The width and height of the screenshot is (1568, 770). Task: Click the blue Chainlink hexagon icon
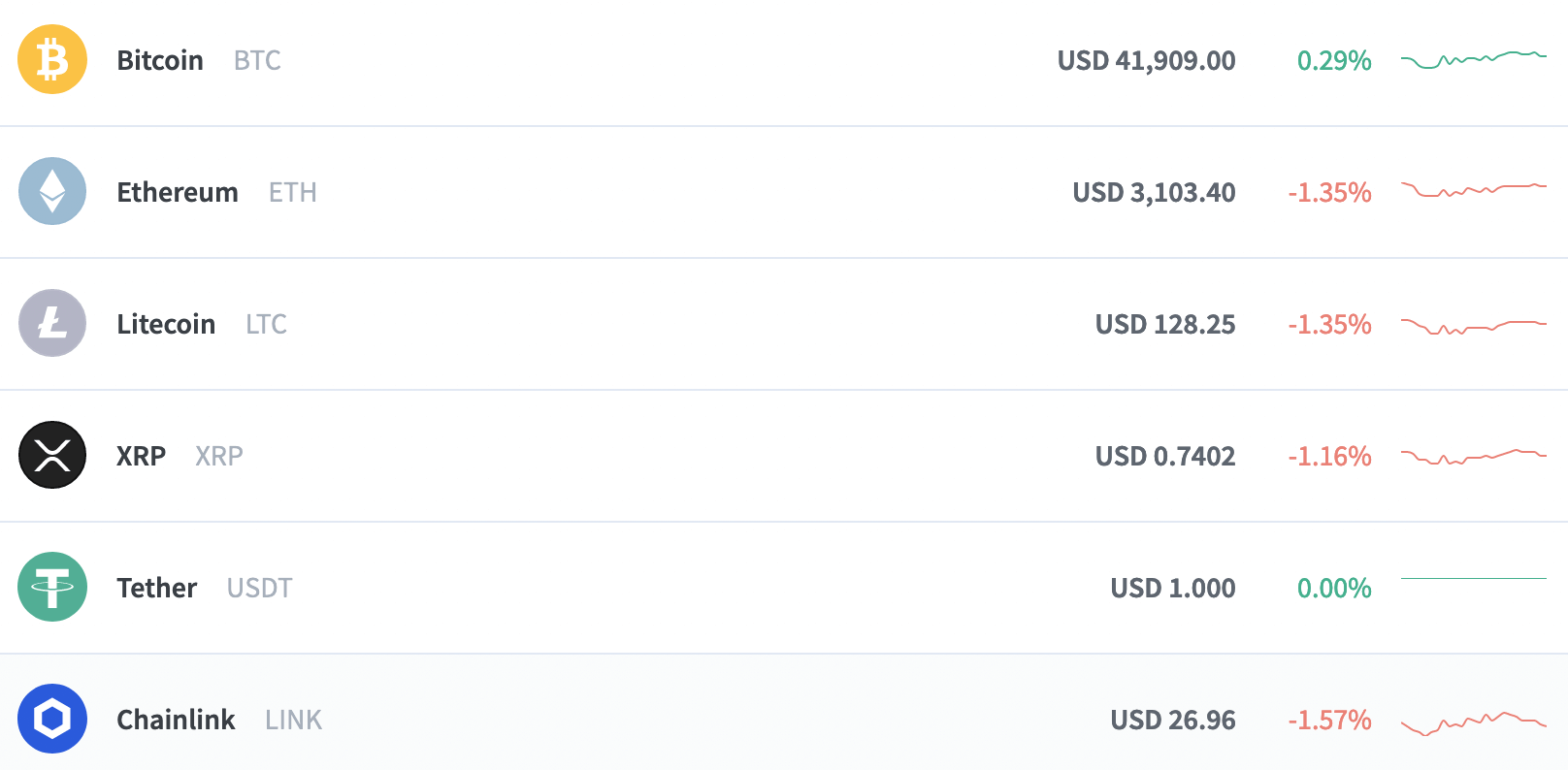tap(52, 719)
